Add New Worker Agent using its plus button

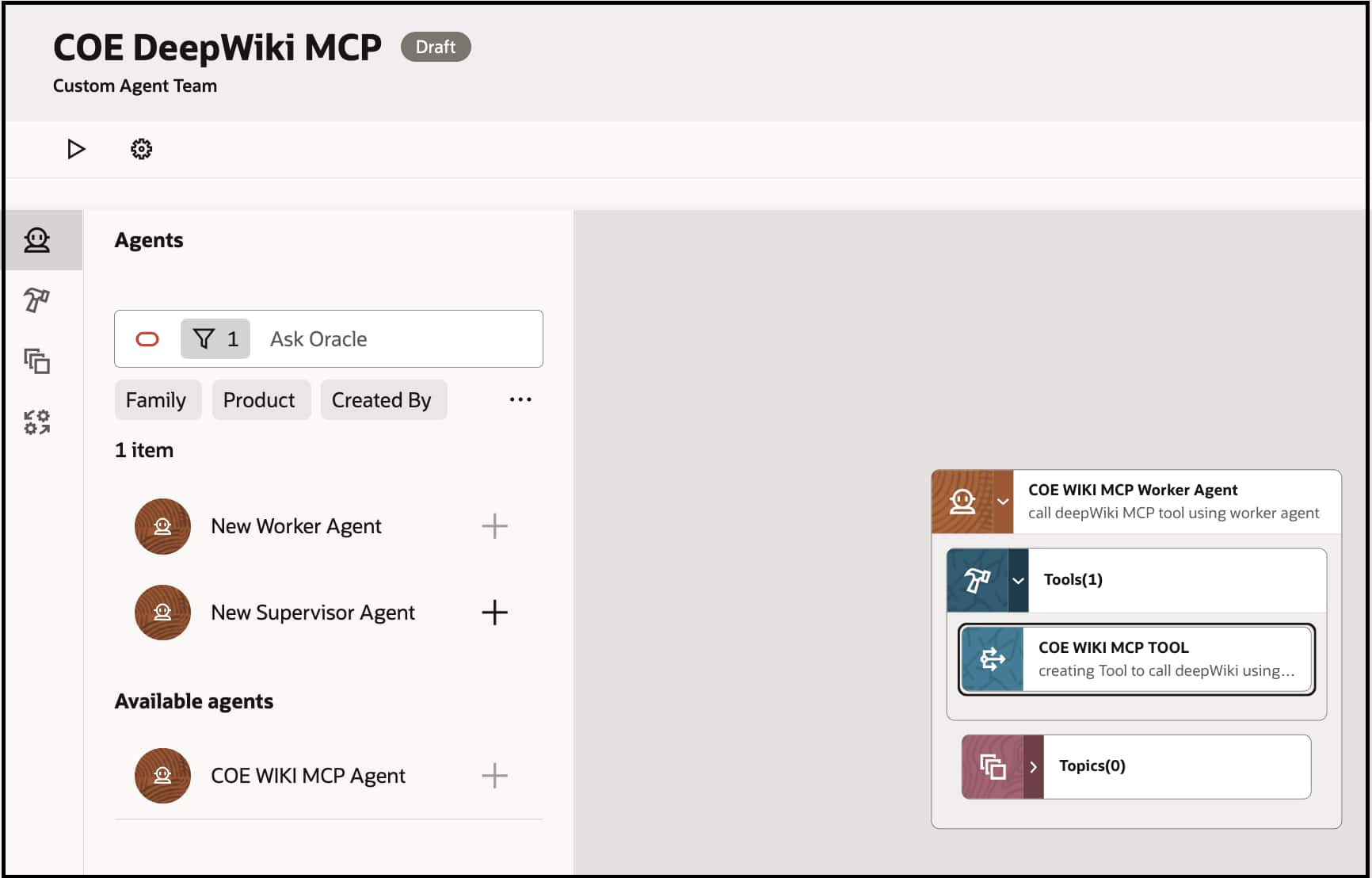[x=494, y=525]
